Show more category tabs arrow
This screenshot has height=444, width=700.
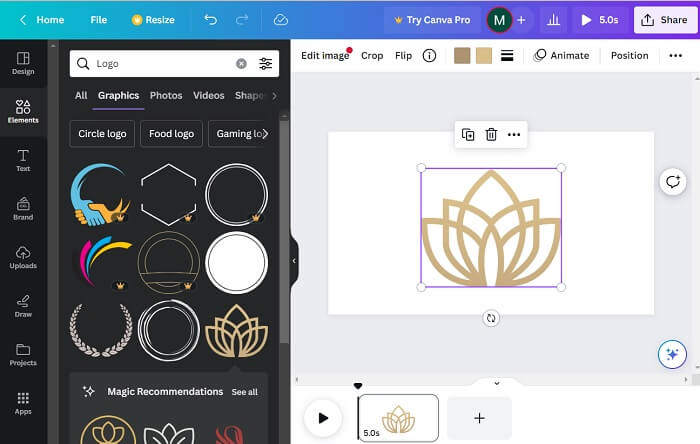[x=274, y=95]
